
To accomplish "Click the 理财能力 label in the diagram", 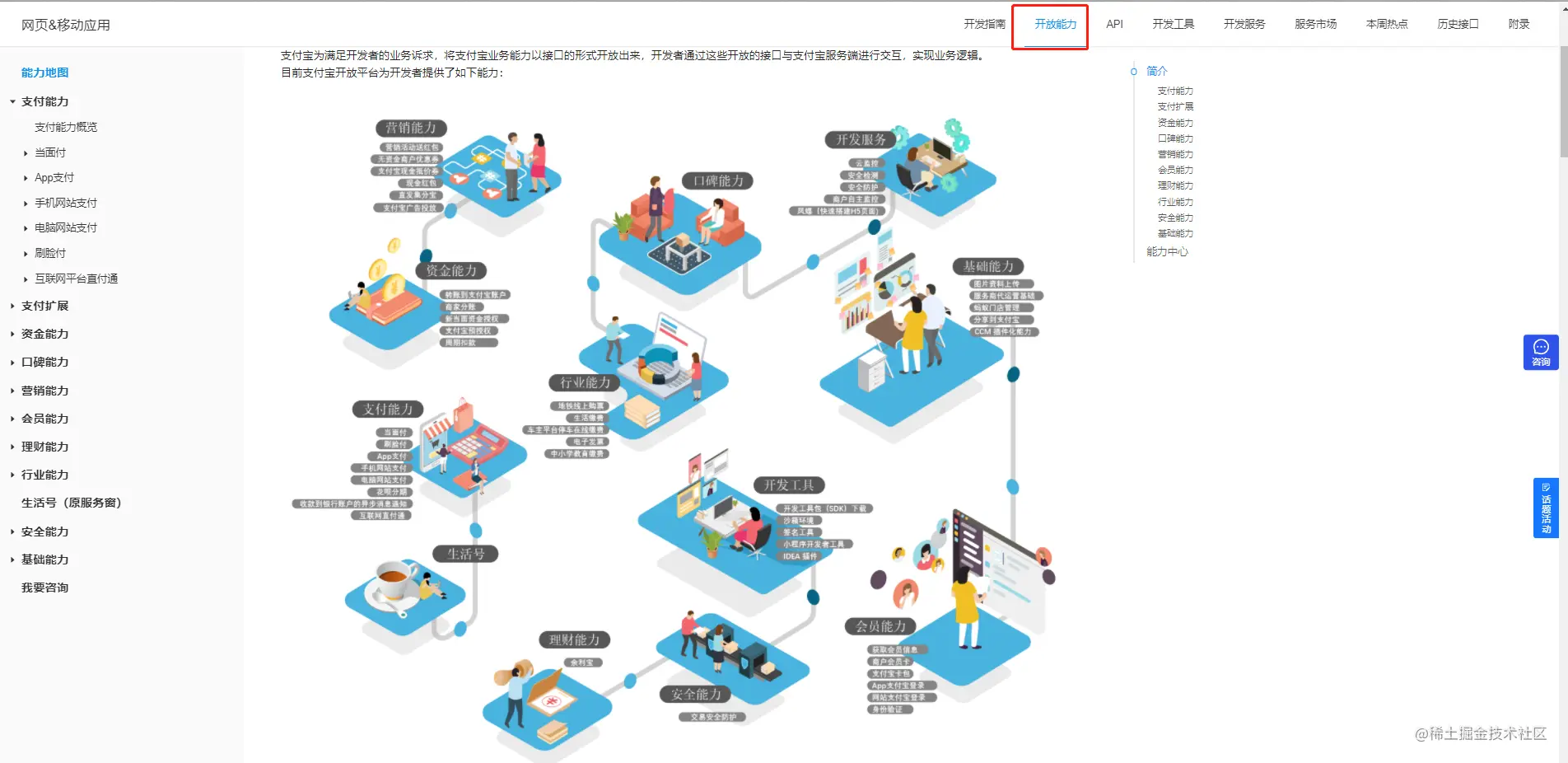I will 575,640.
